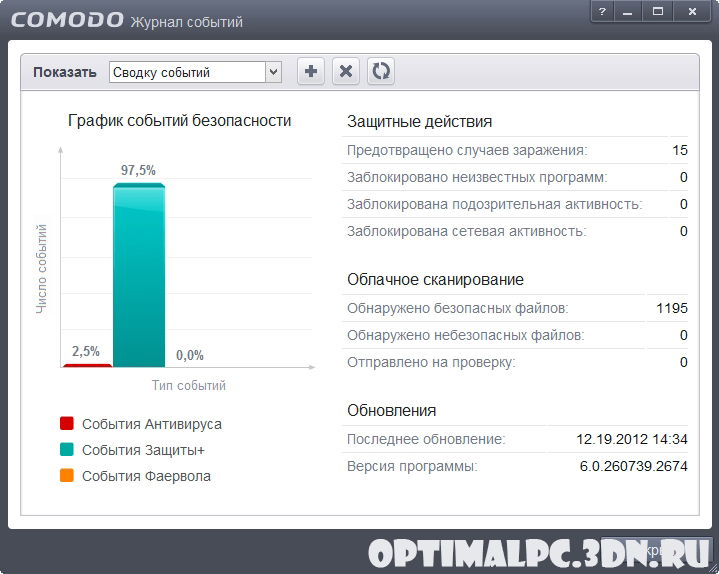Click the value 15 for prevented infections
719x574 pixels.
pyautogui.click(x=680, y=150)
